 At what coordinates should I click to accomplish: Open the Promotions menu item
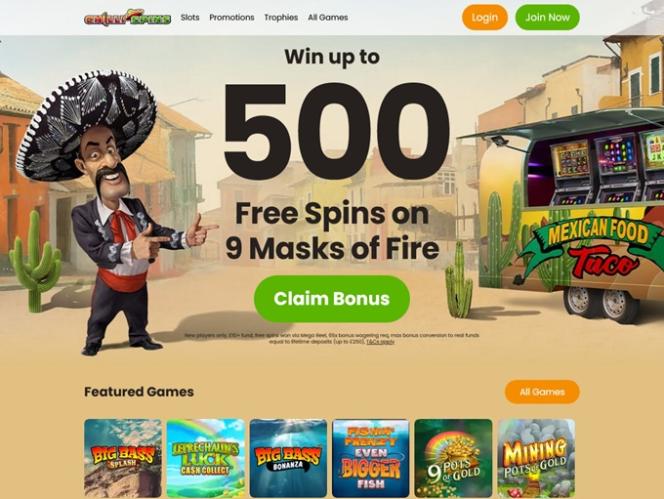coord(232,17)
